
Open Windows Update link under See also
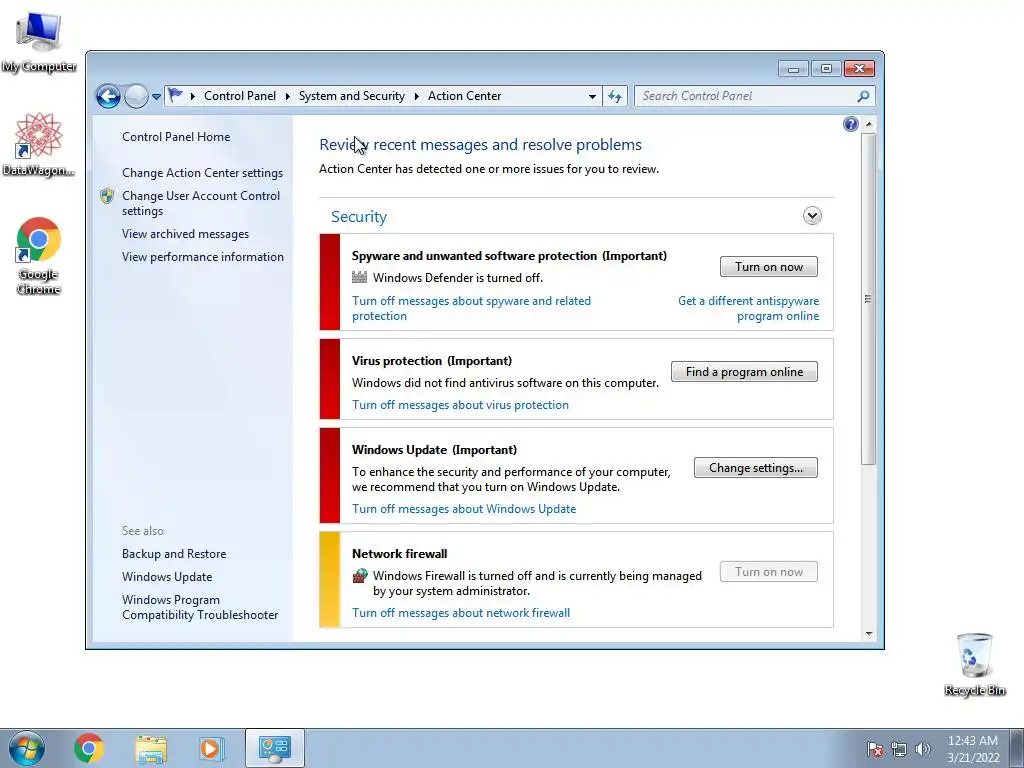pos(167,577)
